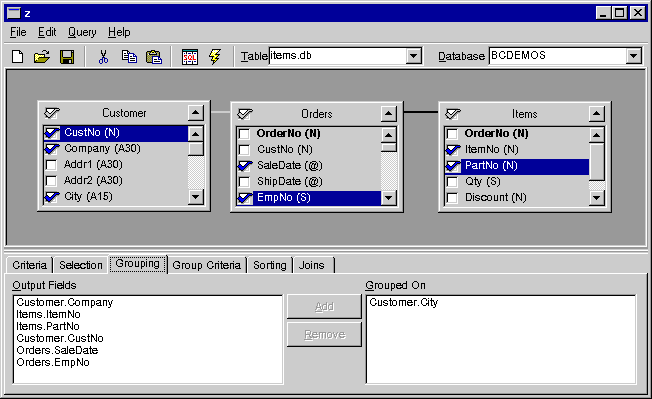Select the Grouping tab
The height and width of the screenshot is (399, 652).
pyautogui.click(x=138, y=264)
